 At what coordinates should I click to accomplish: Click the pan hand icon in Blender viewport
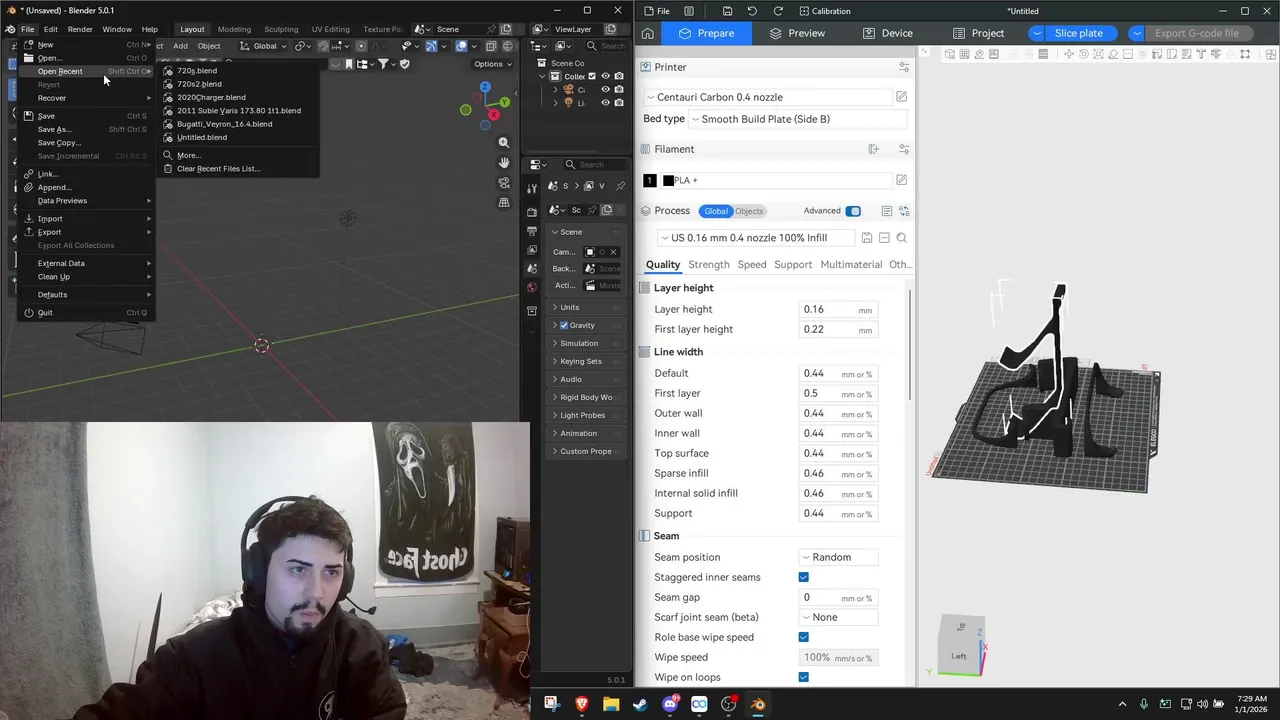click(x=504, y=163)
